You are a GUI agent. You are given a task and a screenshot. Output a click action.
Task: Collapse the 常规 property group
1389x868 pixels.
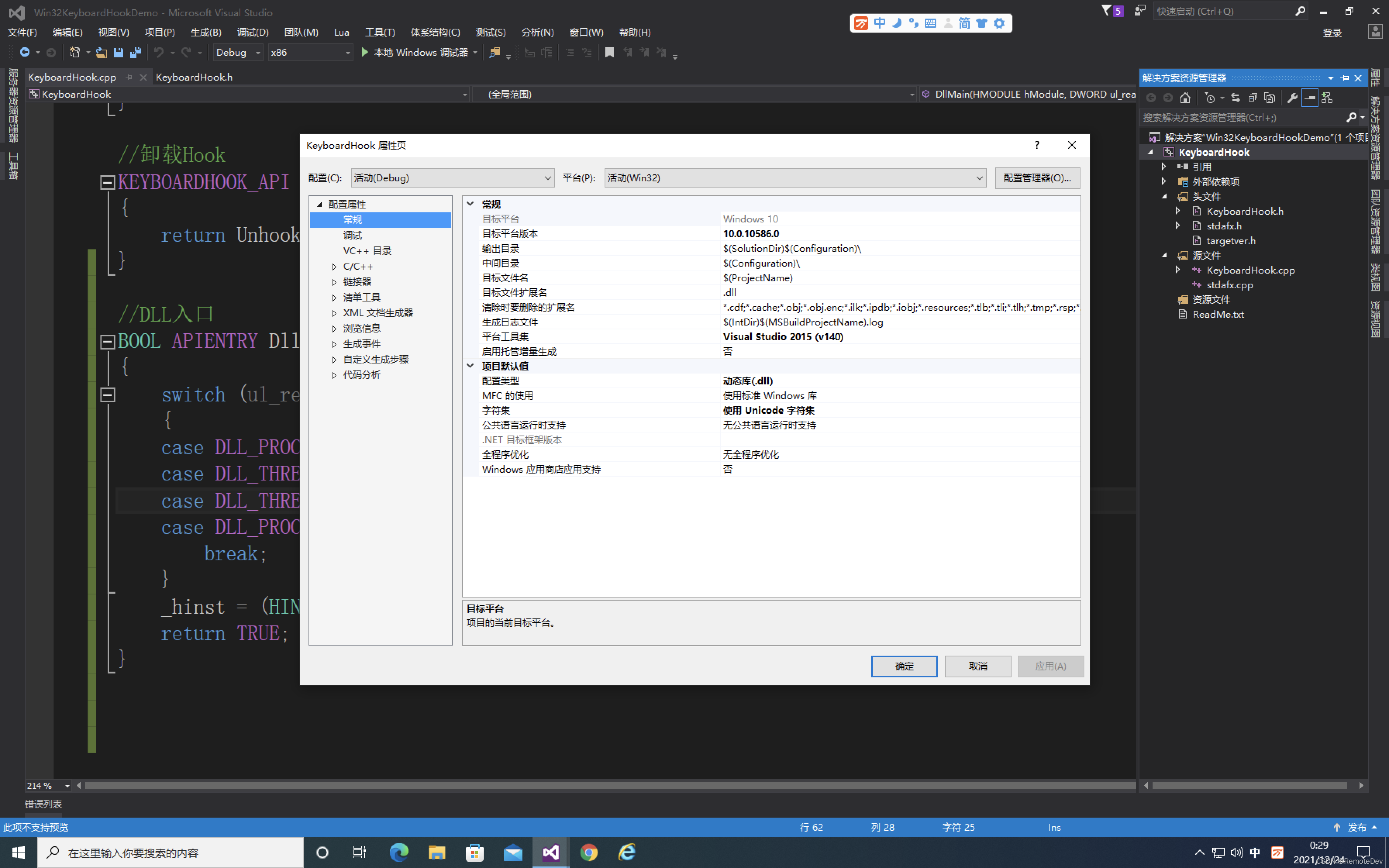tap(470, 204)
